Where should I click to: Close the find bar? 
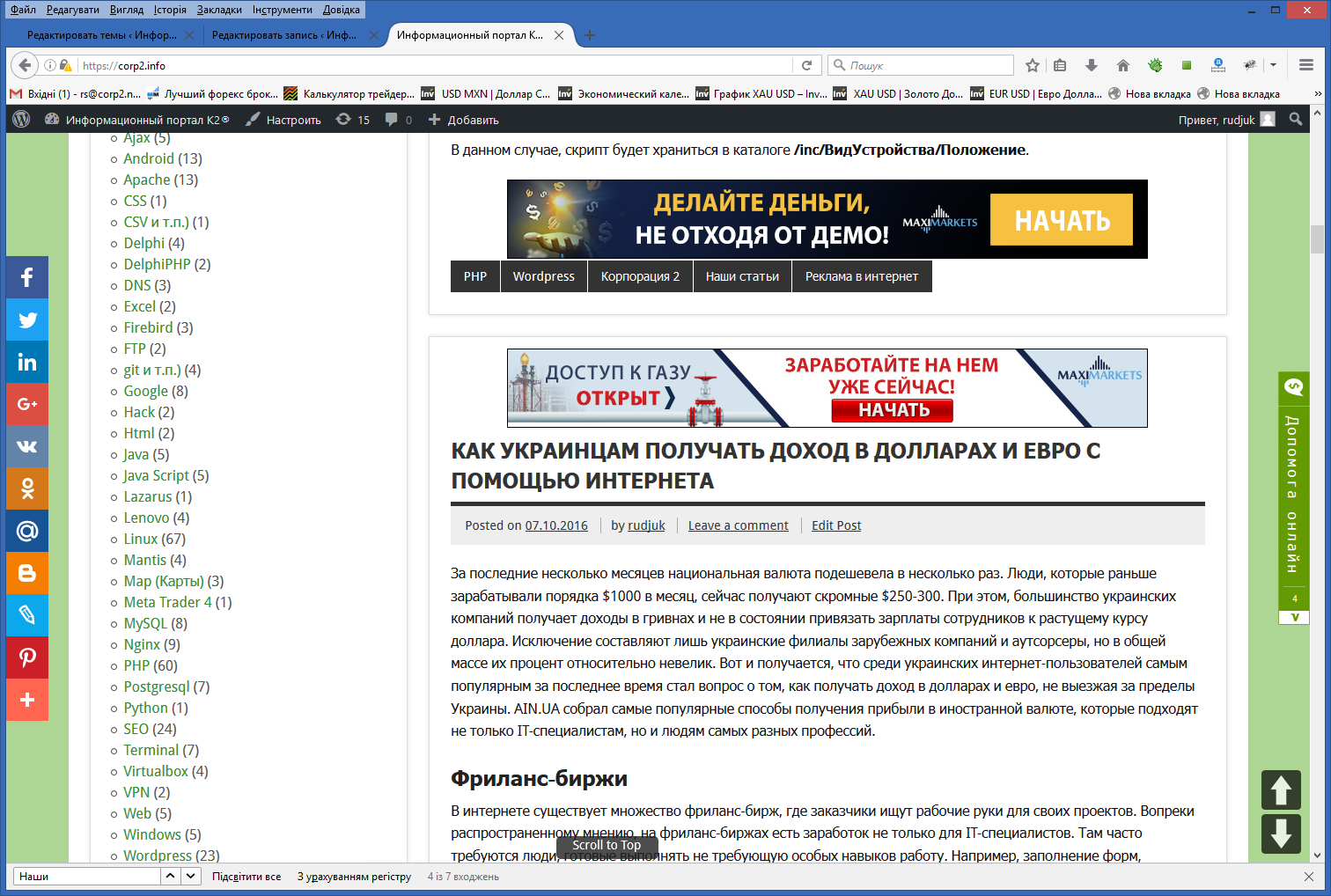click(1309, 876)
